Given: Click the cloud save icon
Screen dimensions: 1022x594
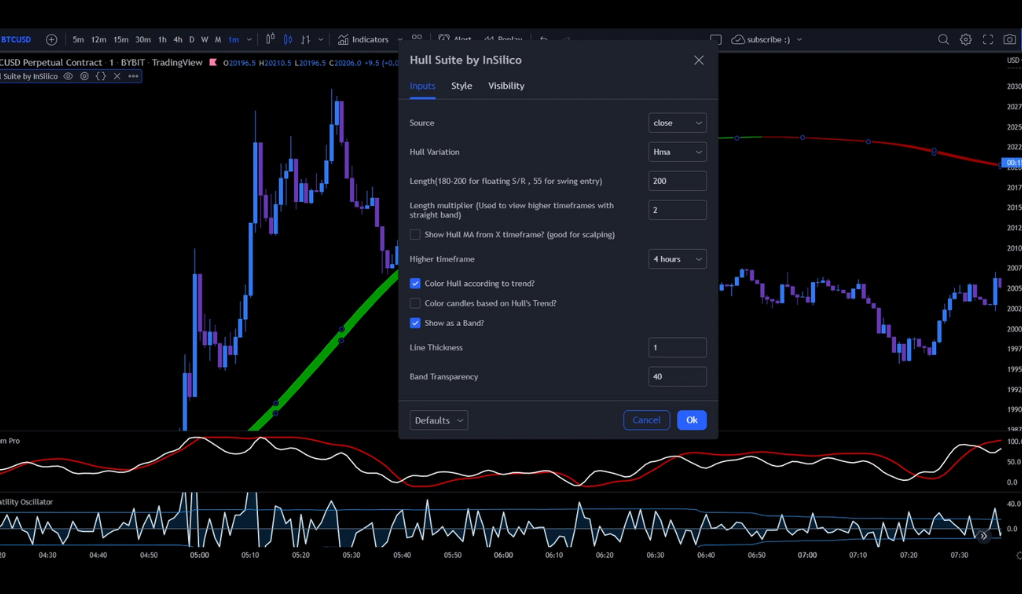Looking at the screenshot, I should click(738, 40).
